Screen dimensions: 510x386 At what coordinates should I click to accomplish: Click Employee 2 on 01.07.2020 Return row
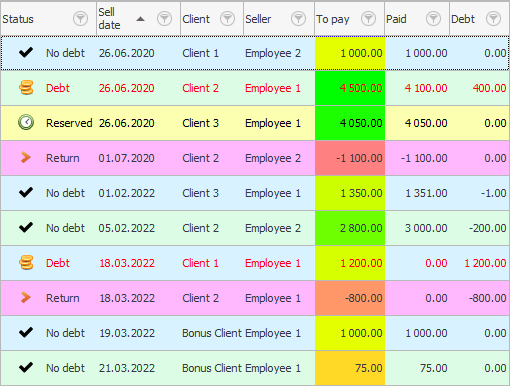click(273, 158)
